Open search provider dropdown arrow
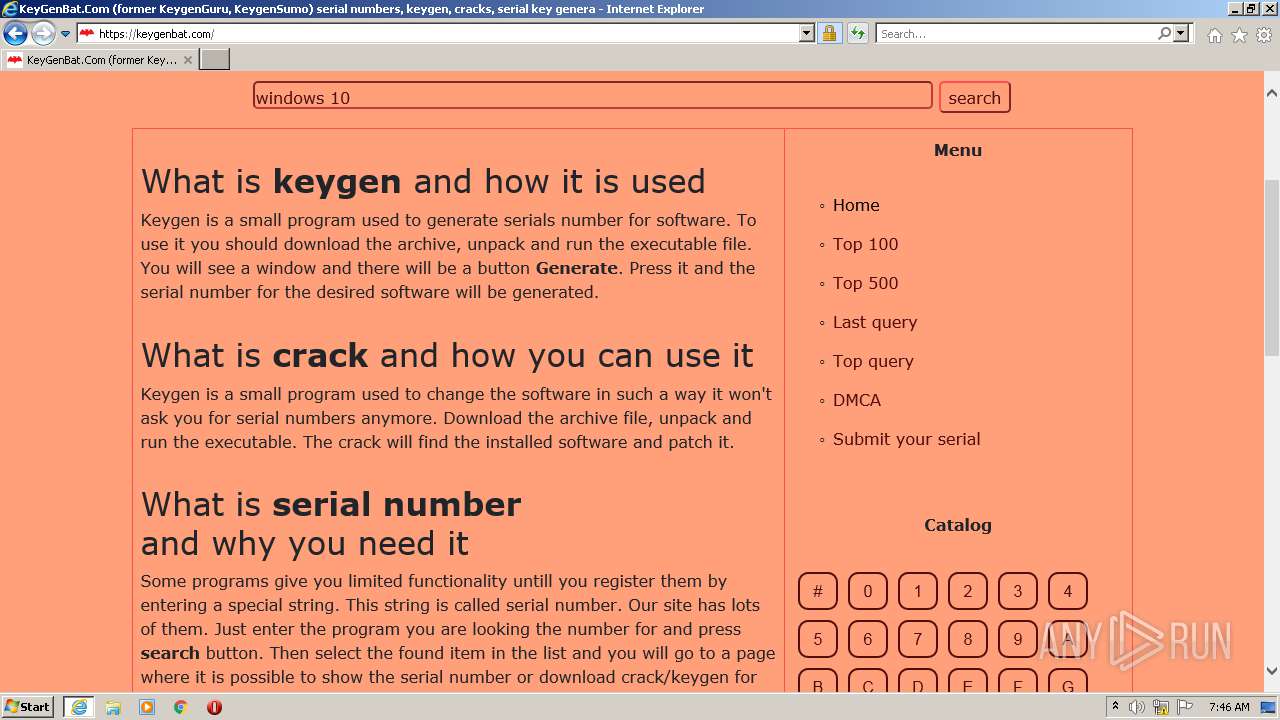The image size is (1280, 720). [x=1181, y=34]
